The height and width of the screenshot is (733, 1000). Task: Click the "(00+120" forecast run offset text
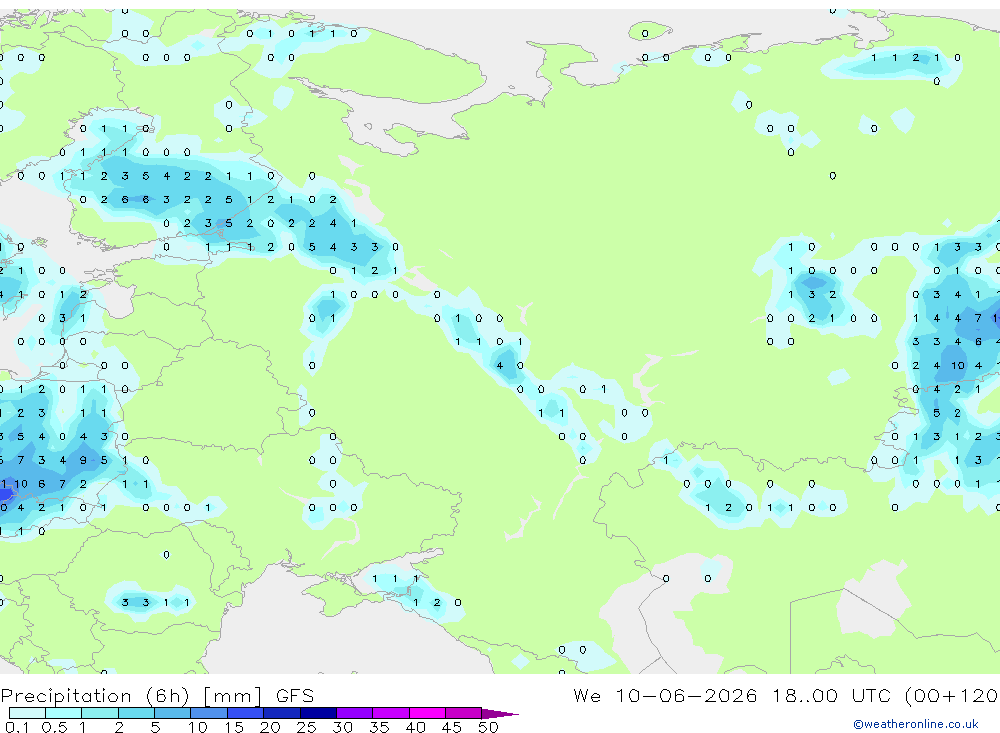coord(952,695)
